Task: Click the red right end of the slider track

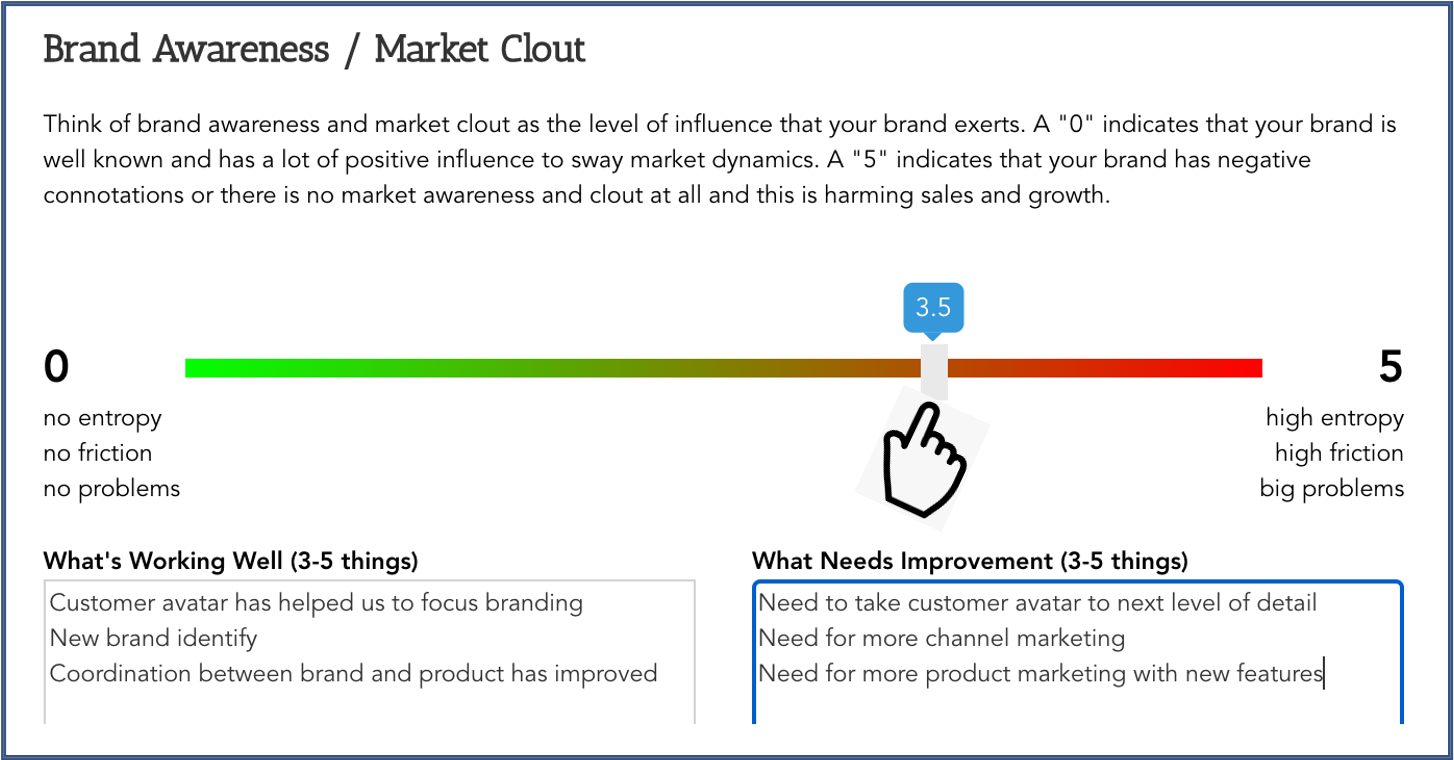Action: pyautogui.click(x=1250, y=369)
